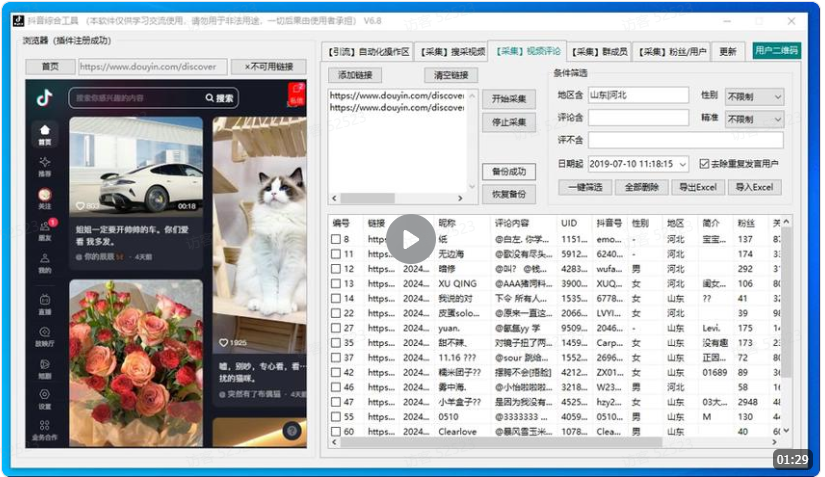This screenshot has height=477, width=825.
Task: Switch to the 【采集】群成员 tab
Action: click(x=600, y=51)
